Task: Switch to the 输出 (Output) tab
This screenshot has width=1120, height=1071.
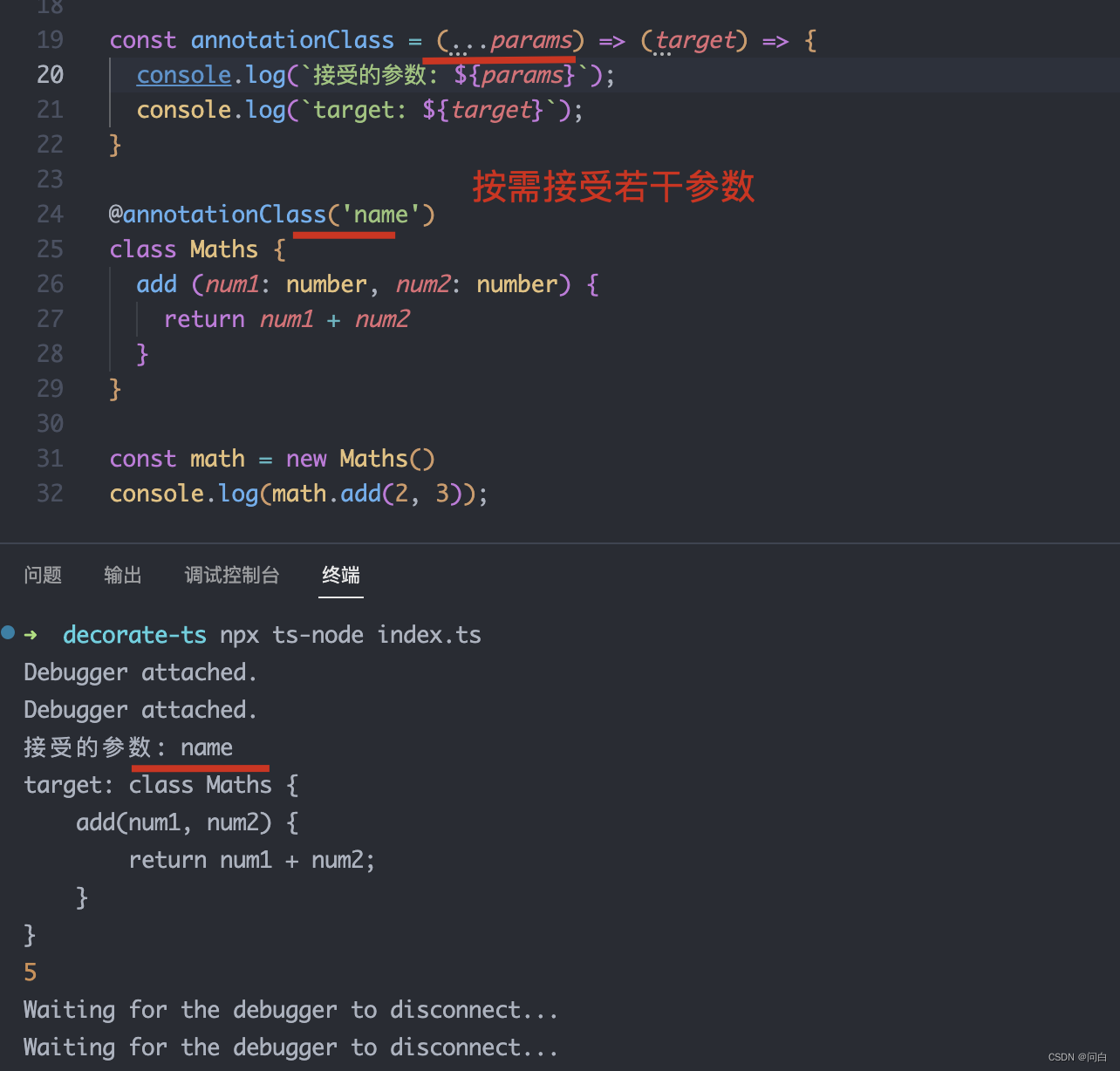Action: pyautogui.click(x=123, y=575)
